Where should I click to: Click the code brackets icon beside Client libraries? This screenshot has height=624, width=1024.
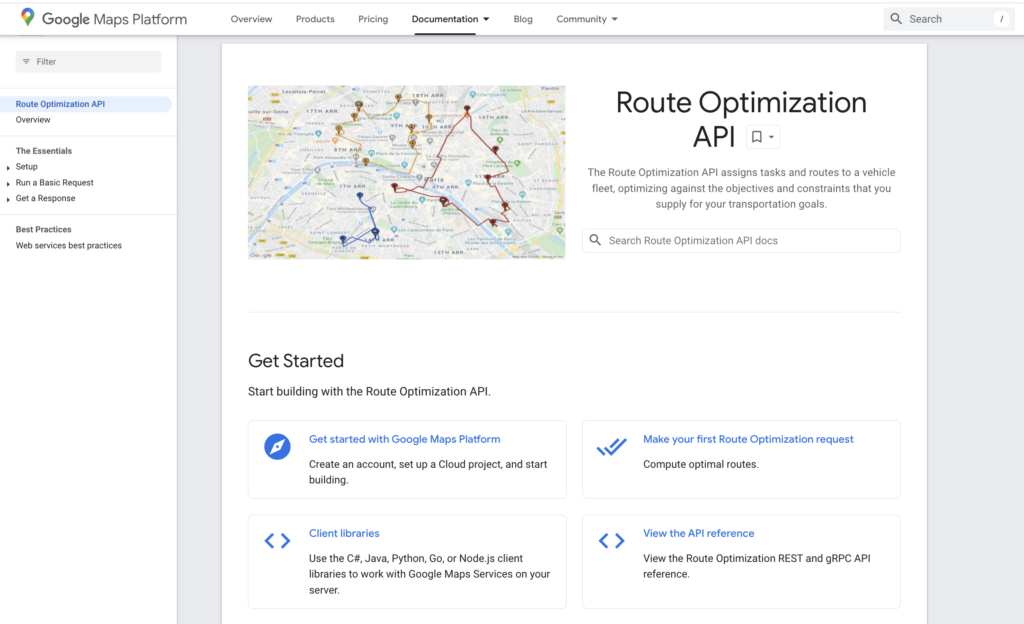point(277,540)
